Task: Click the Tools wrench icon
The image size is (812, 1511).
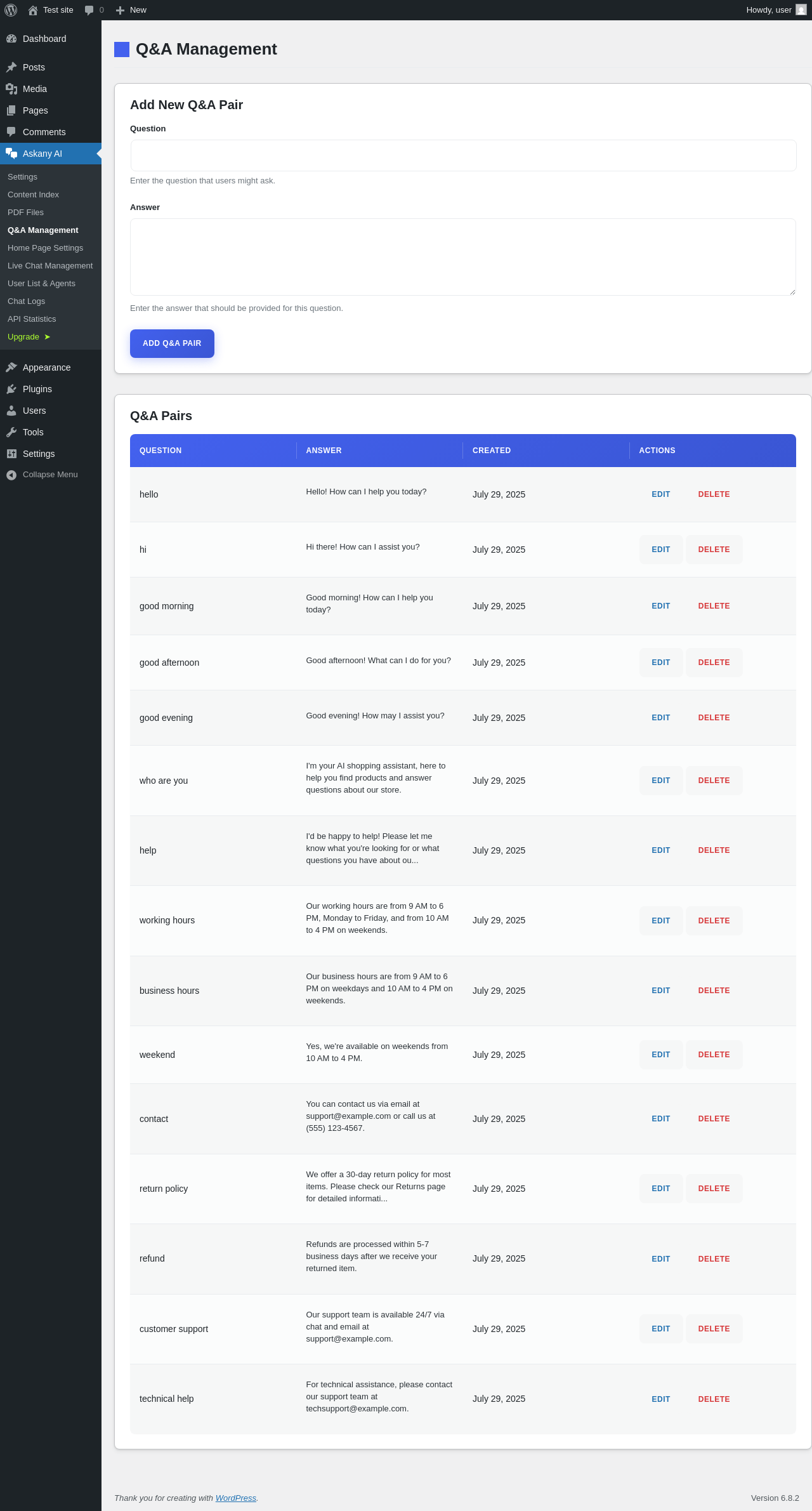Action: pyautogui.click(x=11, y=432)
